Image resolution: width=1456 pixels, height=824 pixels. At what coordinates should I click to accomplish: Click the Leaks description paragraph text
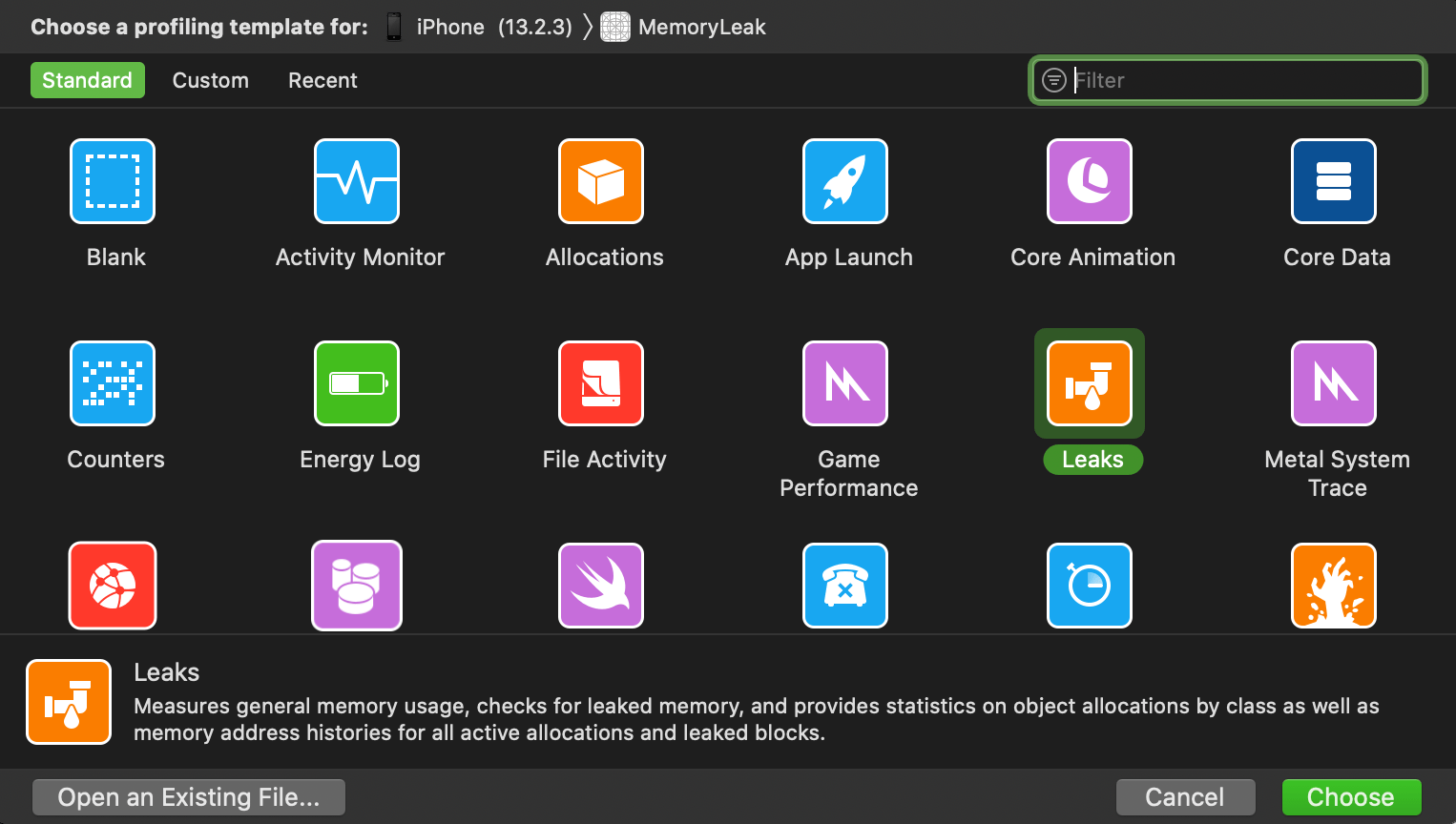point(757,719)
